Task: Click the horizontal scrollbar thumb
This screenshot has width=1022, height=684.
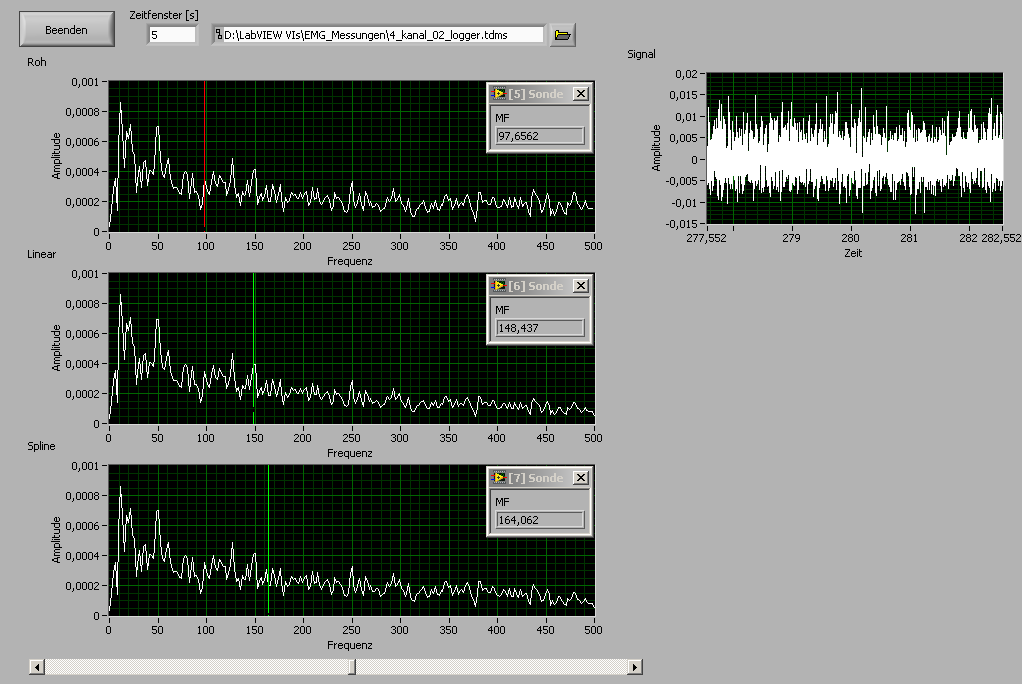Action: (x=351, y=667)
